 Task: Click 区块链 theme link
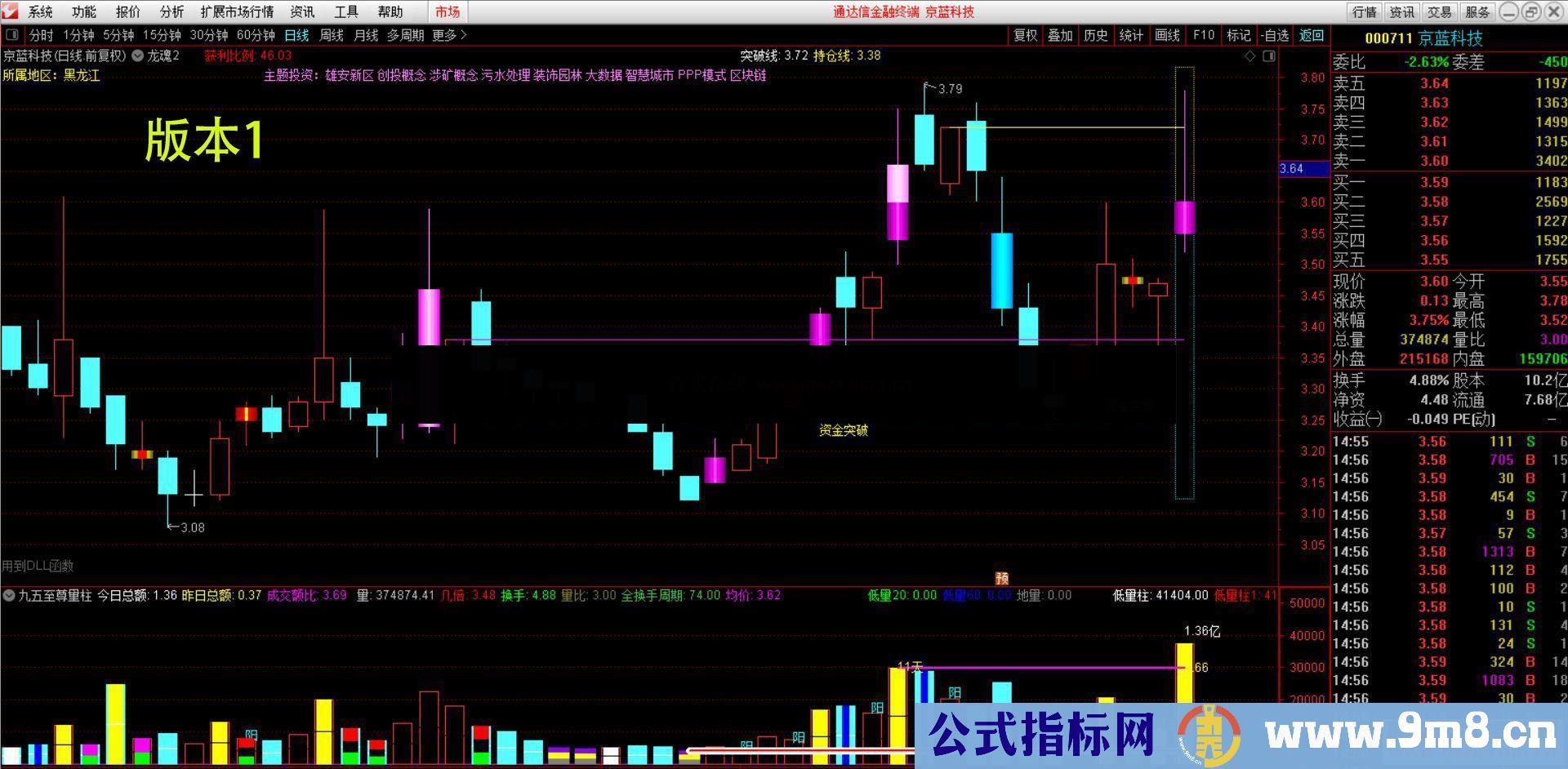point(748,75)
